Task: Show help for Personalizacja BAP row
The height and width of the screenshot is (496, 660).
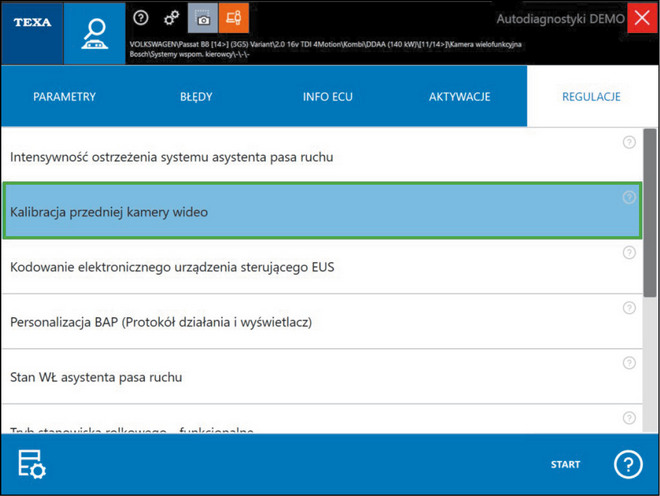Action: coord(629,308)
